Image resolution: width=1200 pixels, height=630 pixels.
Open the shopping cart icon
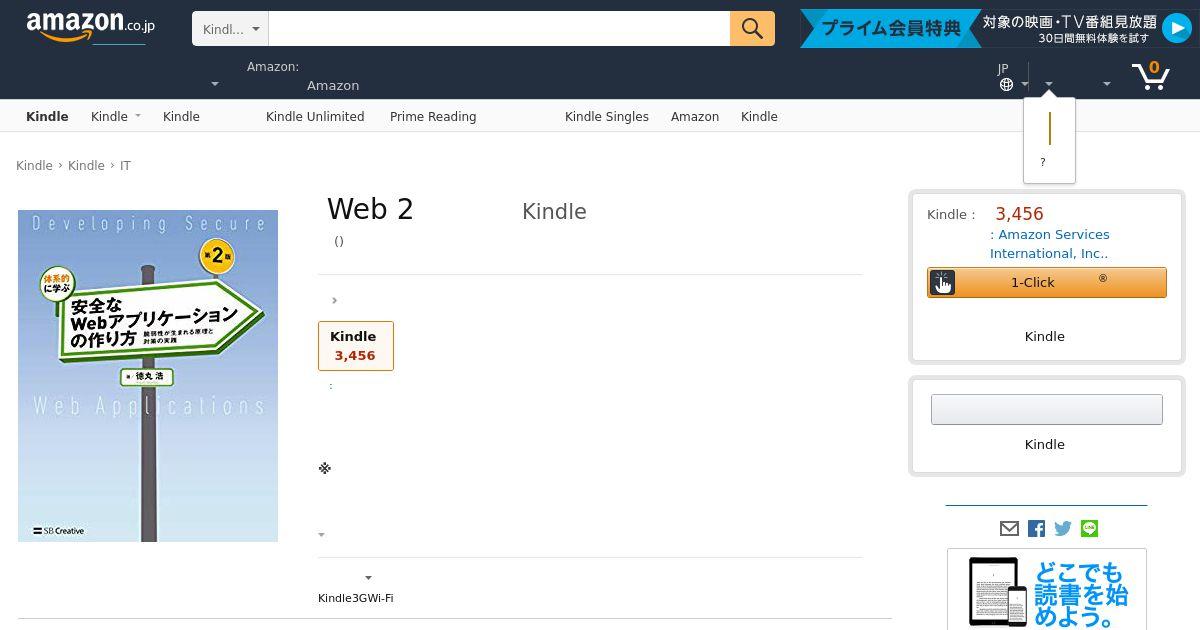(1150, 75)
